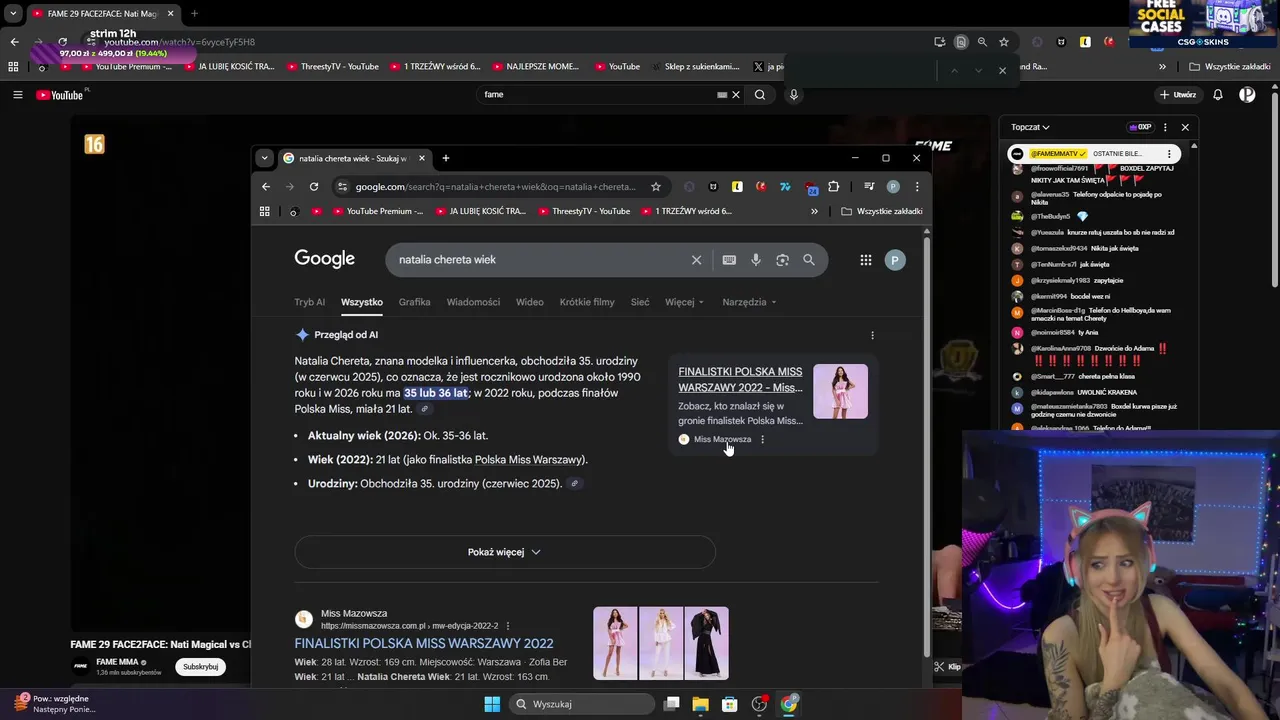This screenshot has height=720, width=1280.
Task: Open the weather widget on the taskbar
Action: tap(55, 704)
